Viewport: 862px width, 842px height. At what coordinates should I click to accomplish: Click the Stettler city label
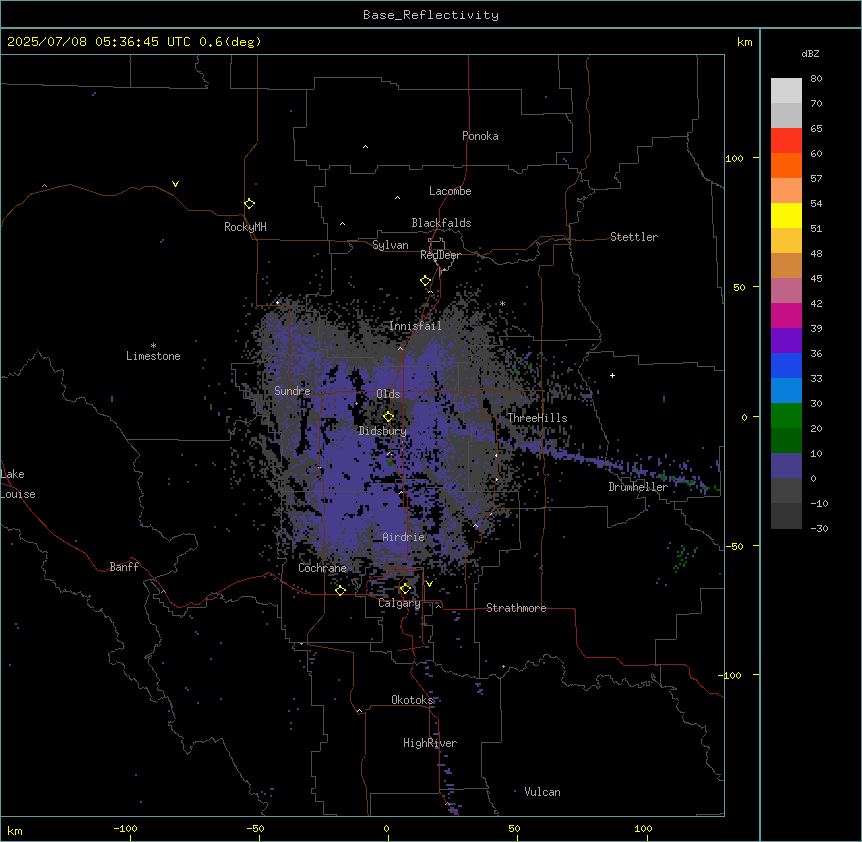(634, 237)
